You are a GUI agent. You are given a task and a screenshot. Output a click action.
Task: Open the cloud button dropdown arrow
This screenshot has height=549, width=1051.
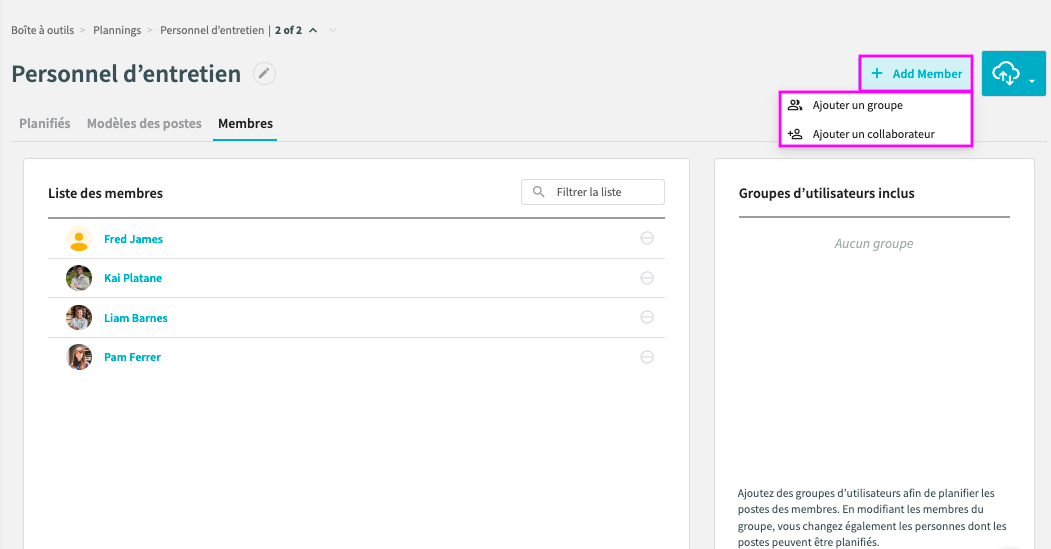tap(1032, 81)
